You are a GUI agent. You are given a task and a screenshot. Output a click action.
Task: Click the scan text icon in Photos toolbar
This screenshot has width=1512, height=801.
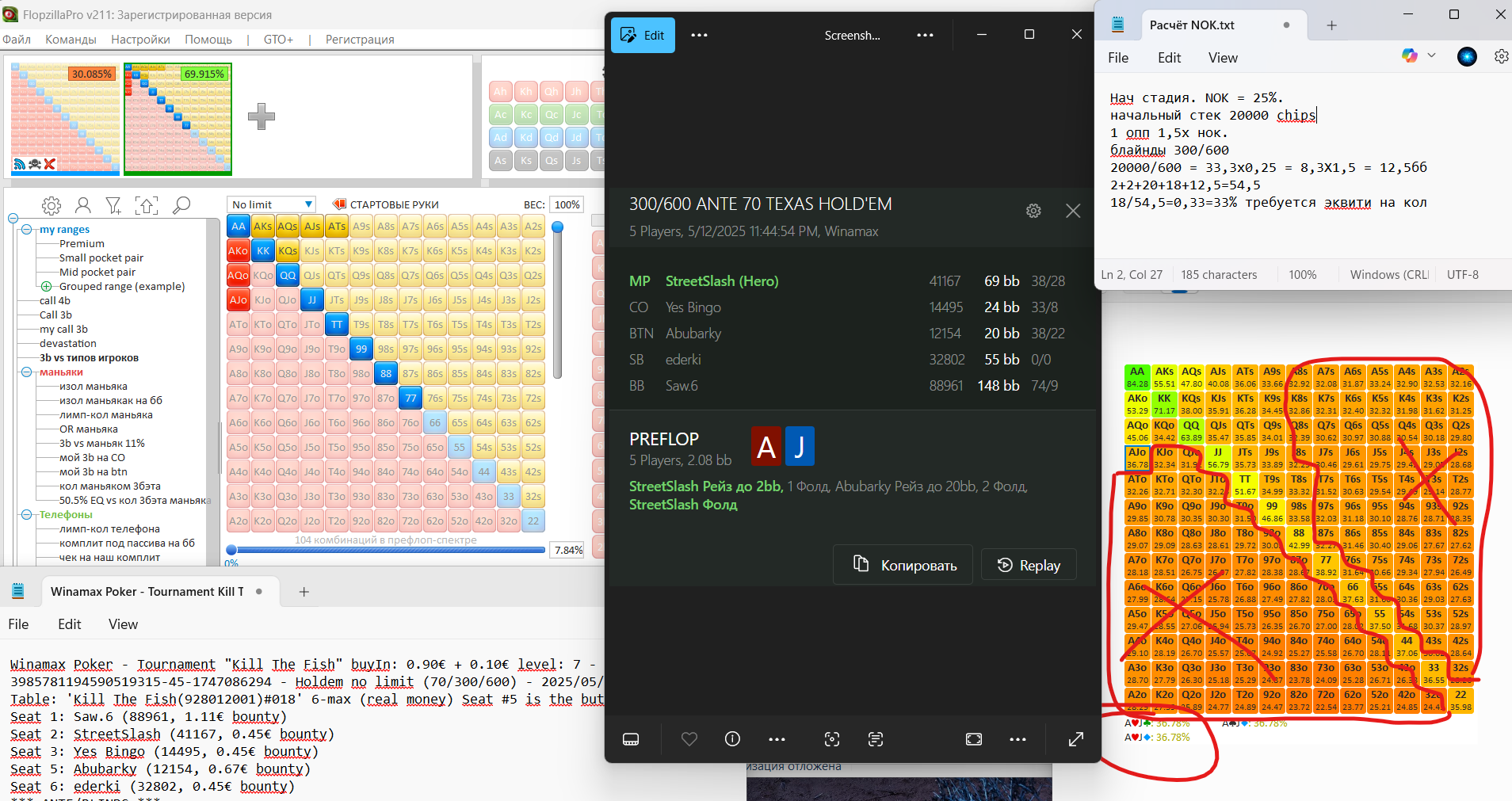[x=876, y=739]
